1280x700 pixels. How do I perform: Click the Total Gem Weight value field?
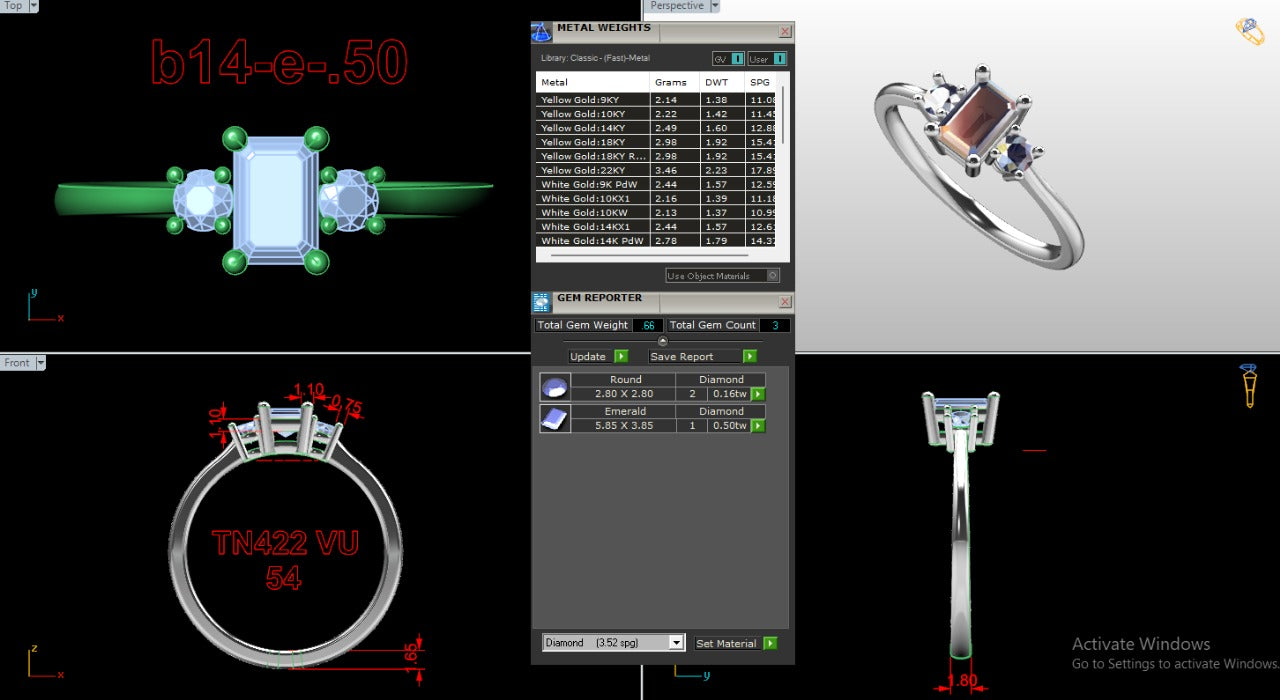648,325
